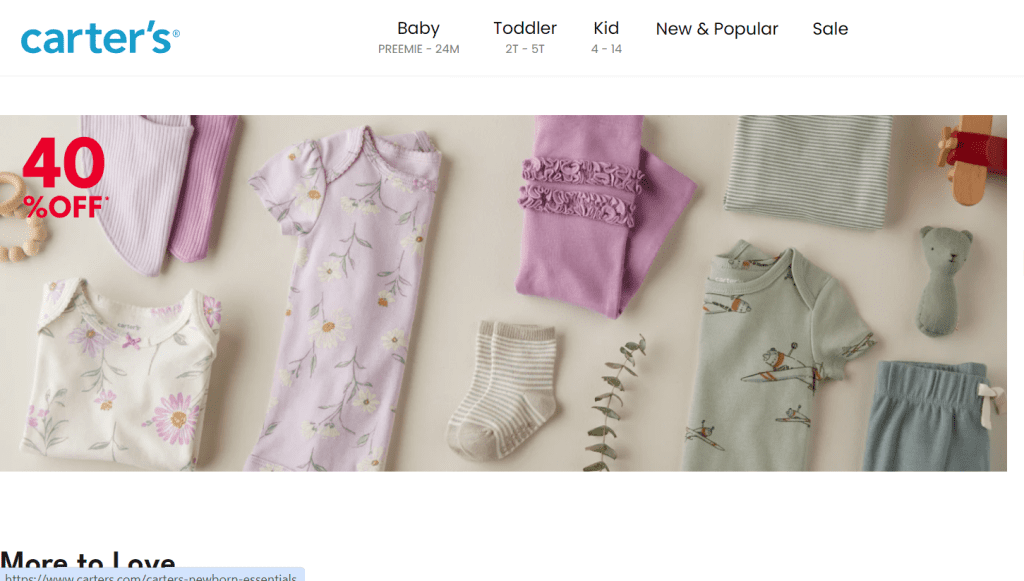
Task: Click the gray teddy bear rattle
Action: pyautogui.click(x=942, y=278)
